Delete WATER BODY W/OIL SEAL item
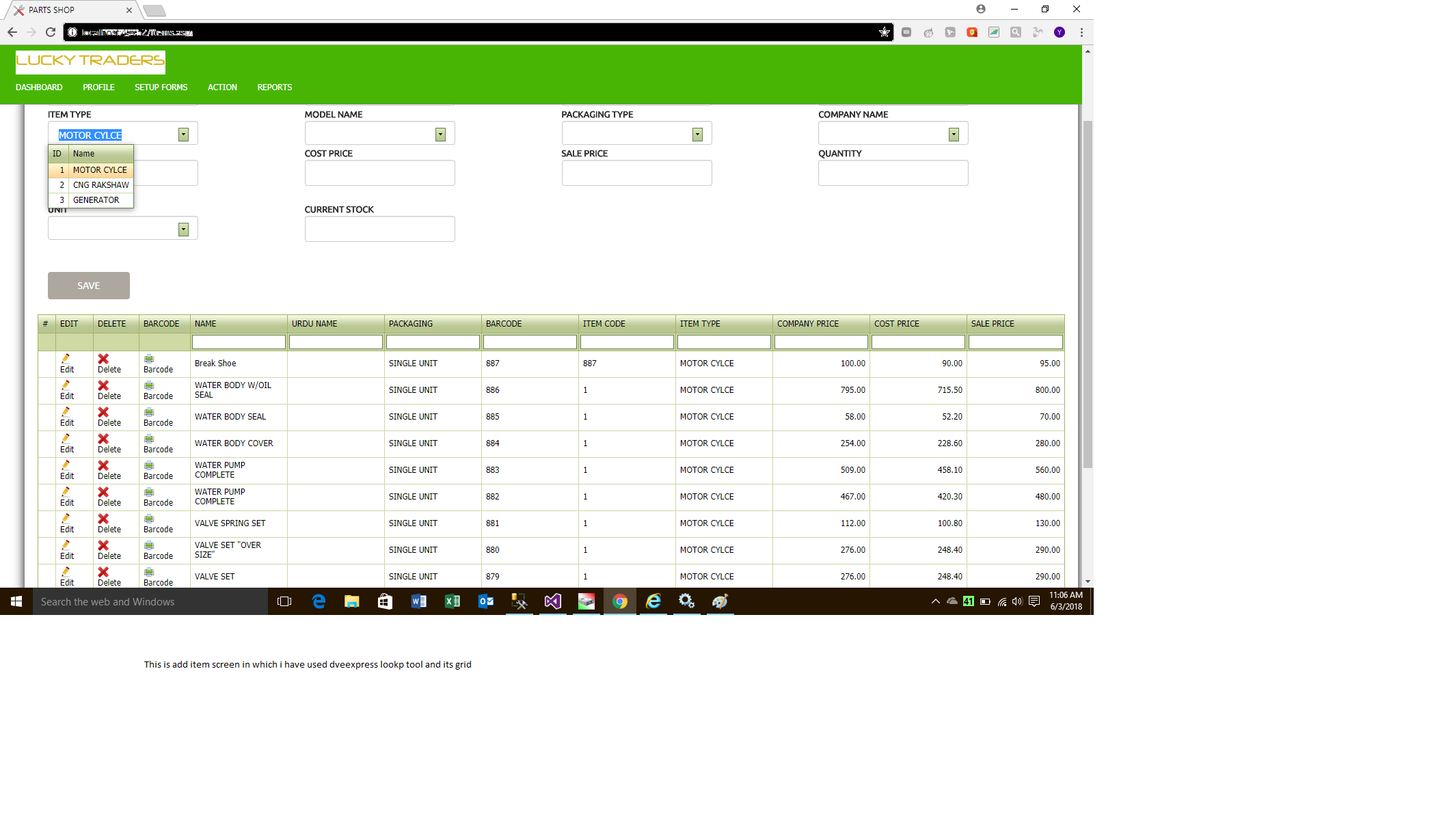Image resolution: width=1456 pixels, height=835 pixels. pyautogui.click(x=109, y=390)
